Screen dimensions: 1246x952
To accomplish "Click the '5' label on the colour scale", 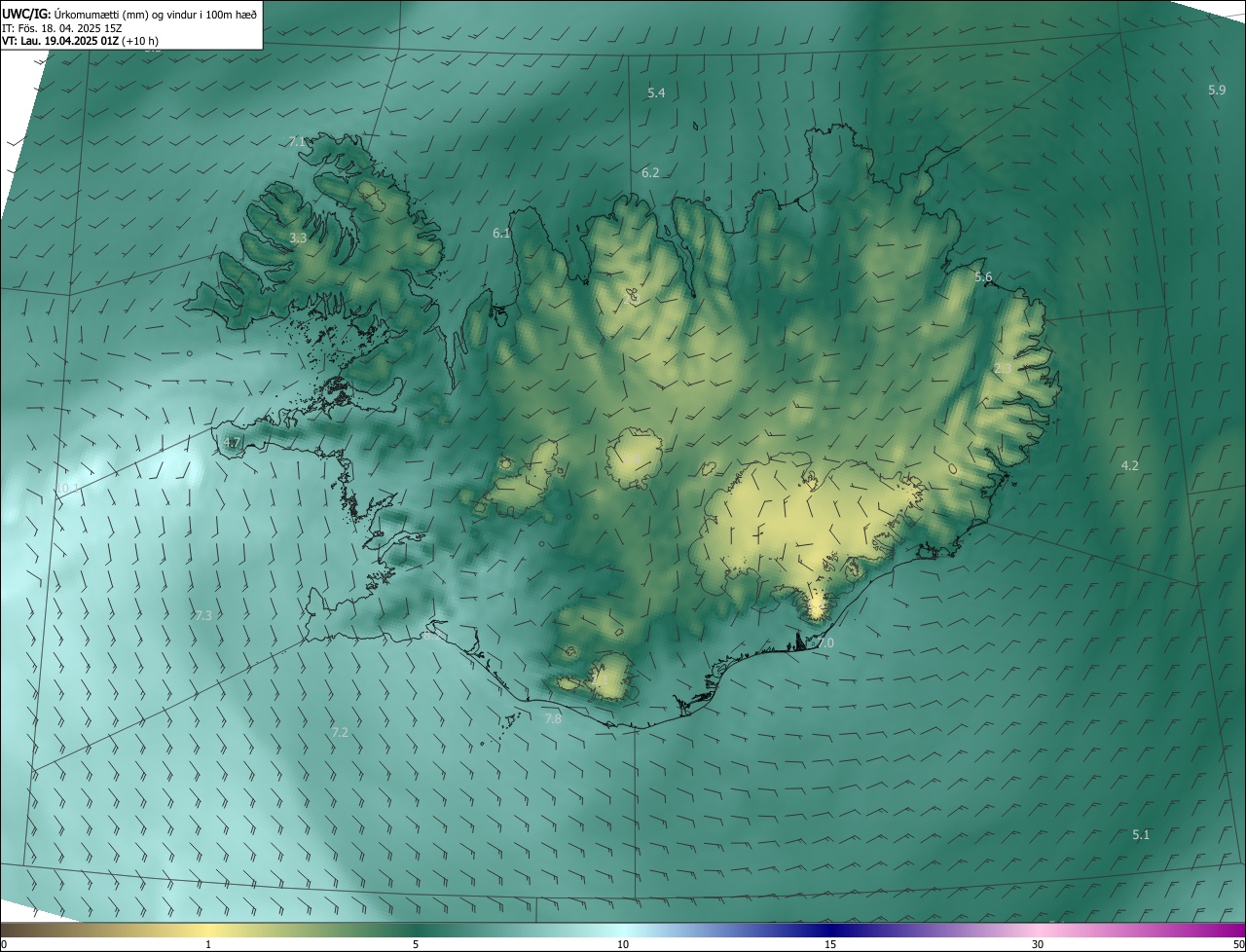I will [416, 945].
